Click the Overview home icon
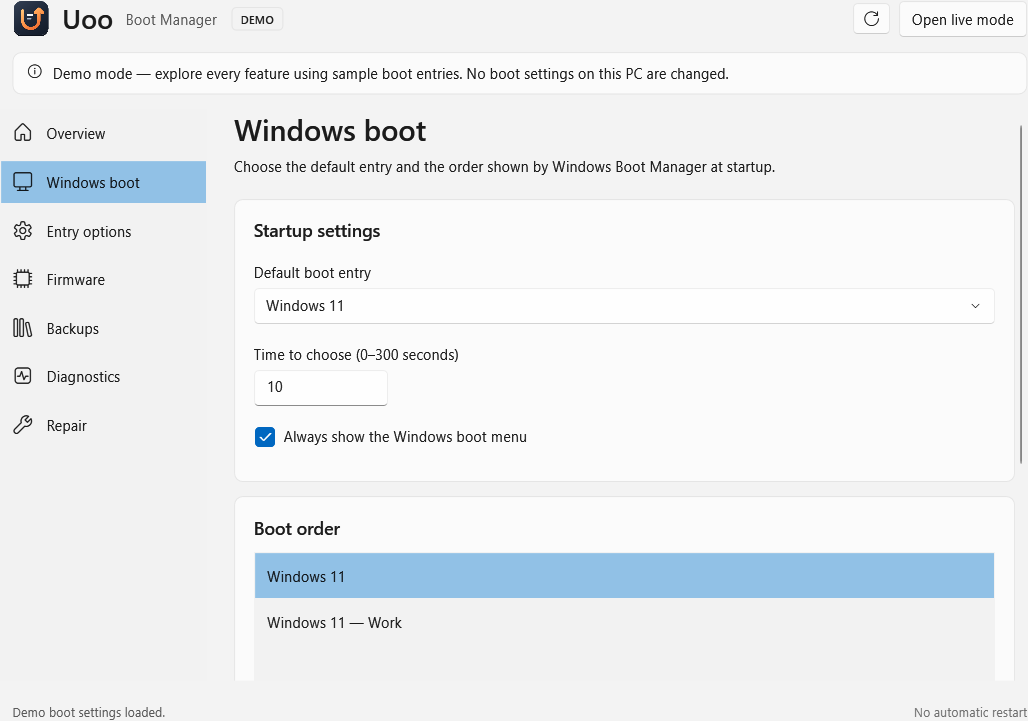The image size is (1028, 721). point(23,132)
